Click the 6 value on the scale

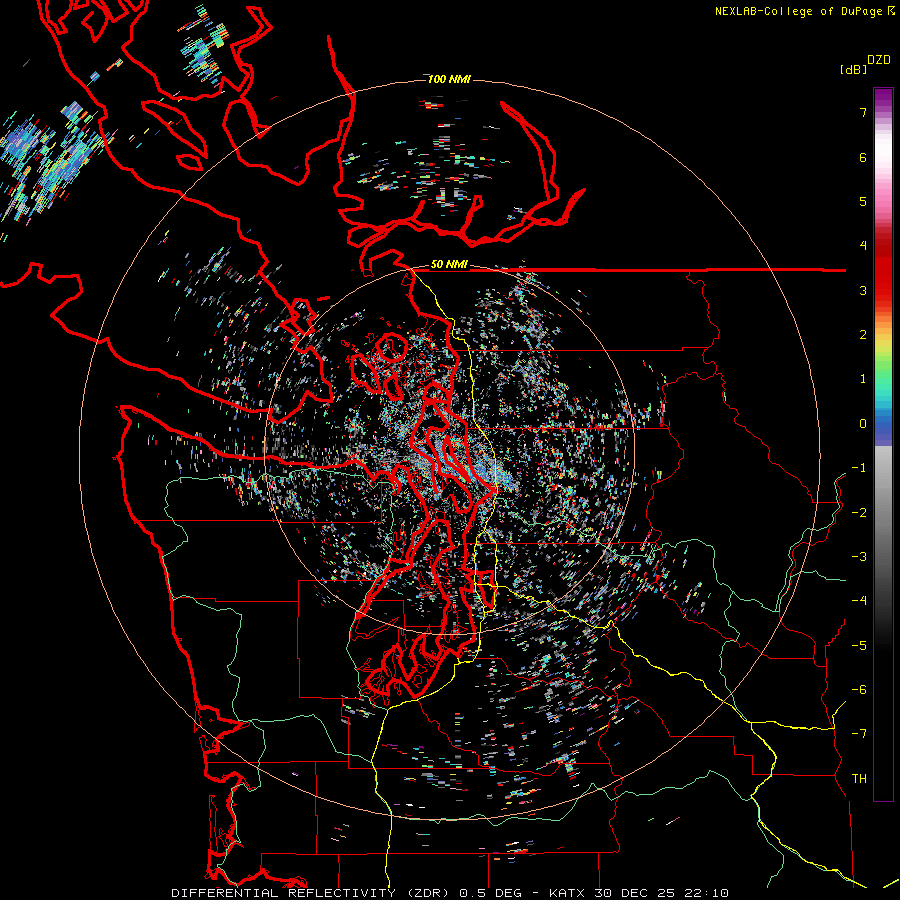863,157
